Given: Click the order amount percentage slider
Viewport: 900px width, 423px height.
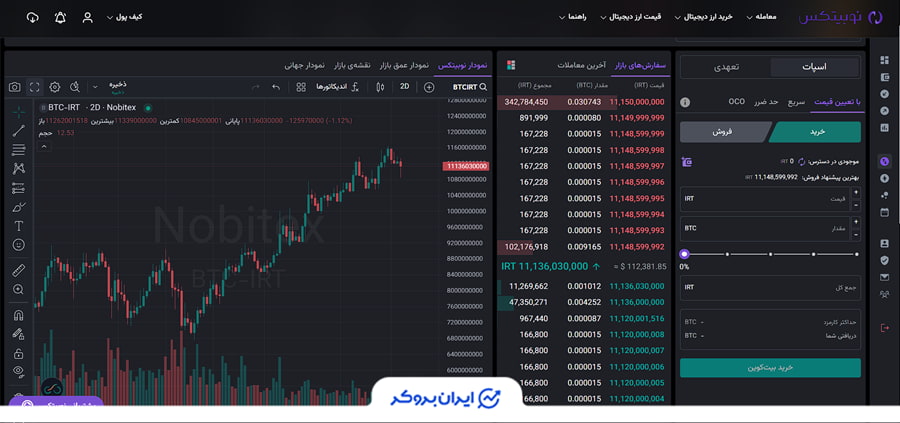Looking at the screenshot, I should (769, 254).
